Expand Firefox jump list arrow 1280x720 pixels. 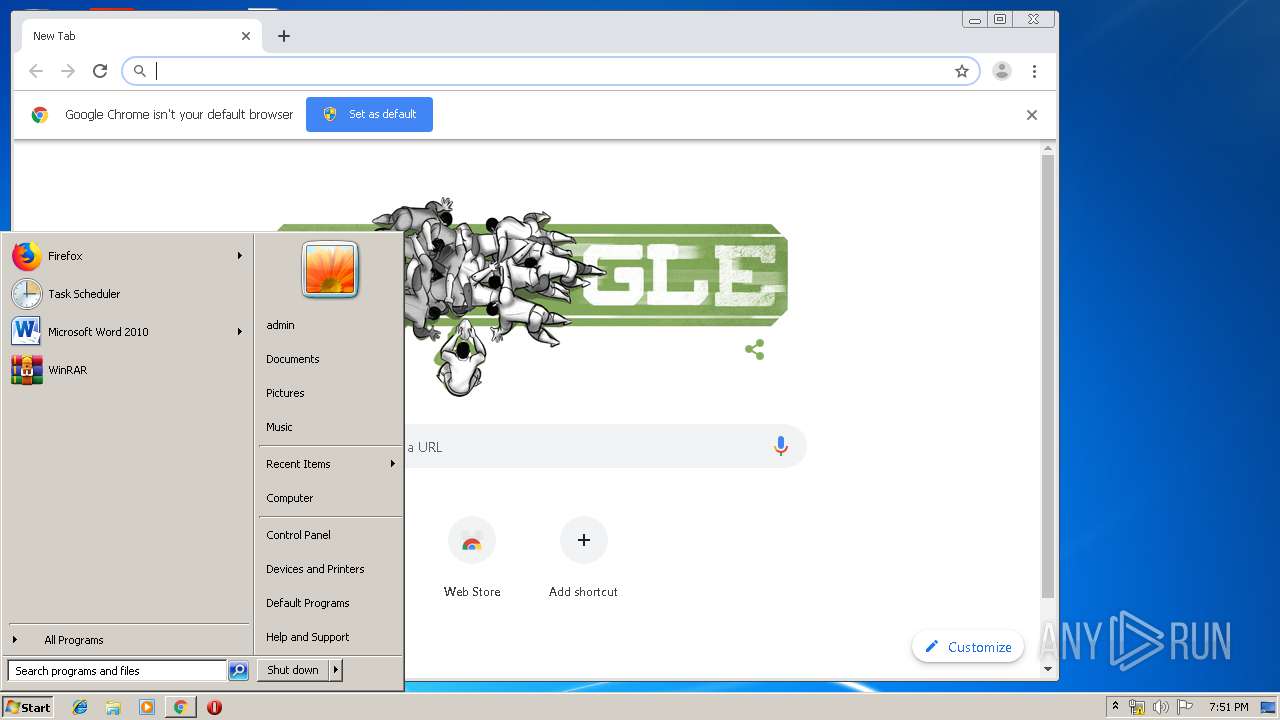pos(240,256)
